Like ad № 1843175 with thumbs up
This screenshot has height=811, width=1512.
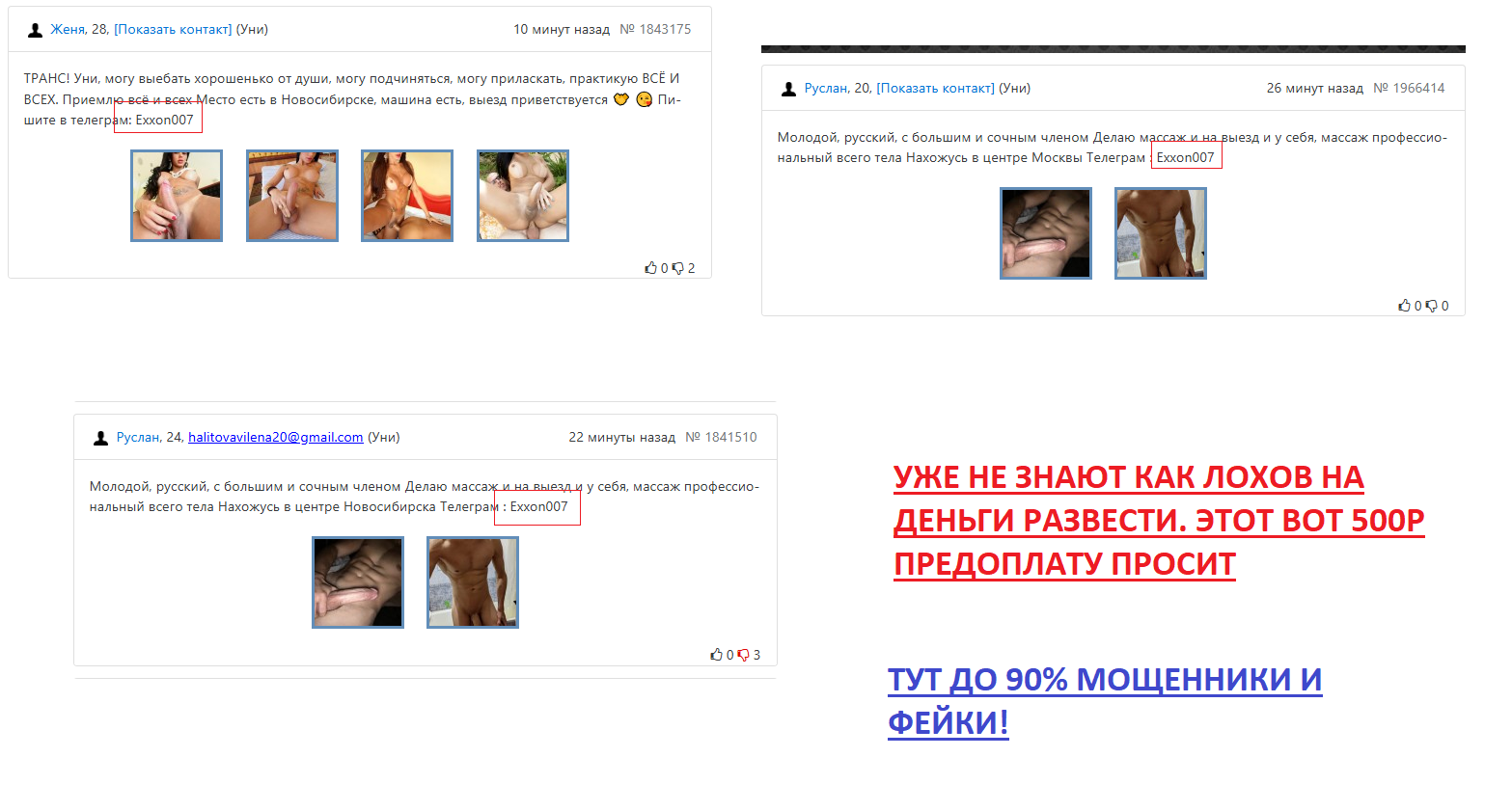click(650, 268)
